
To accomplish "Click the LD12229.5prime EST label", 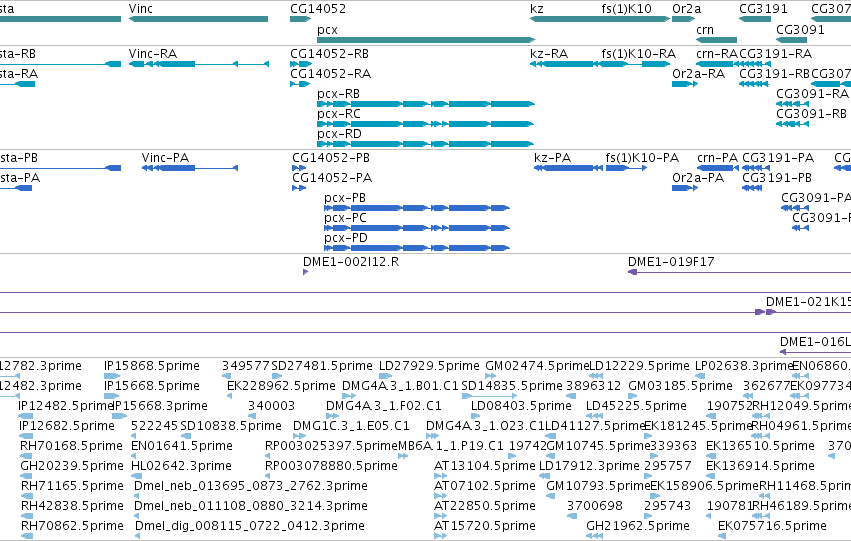I will click(639, 366).
